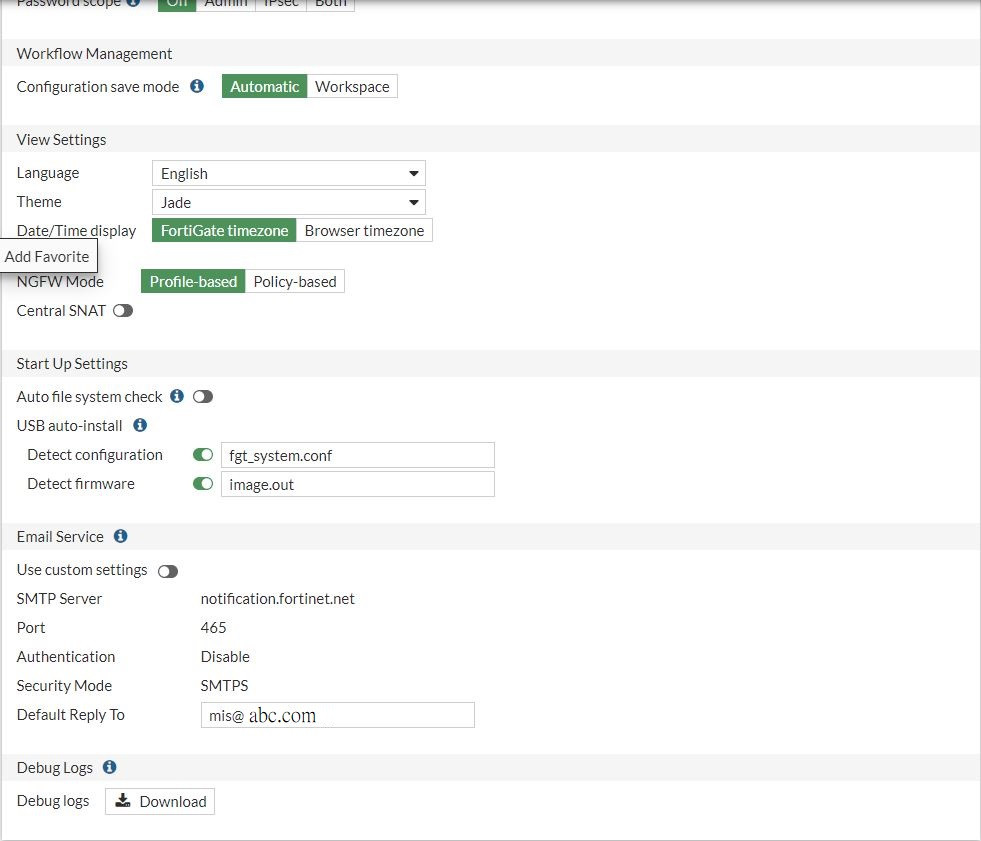The width and height of the screenshot is (981, 841).
Task: Click the Authentication value Disable
Action: pyautogui.click(x=225, y=656)
